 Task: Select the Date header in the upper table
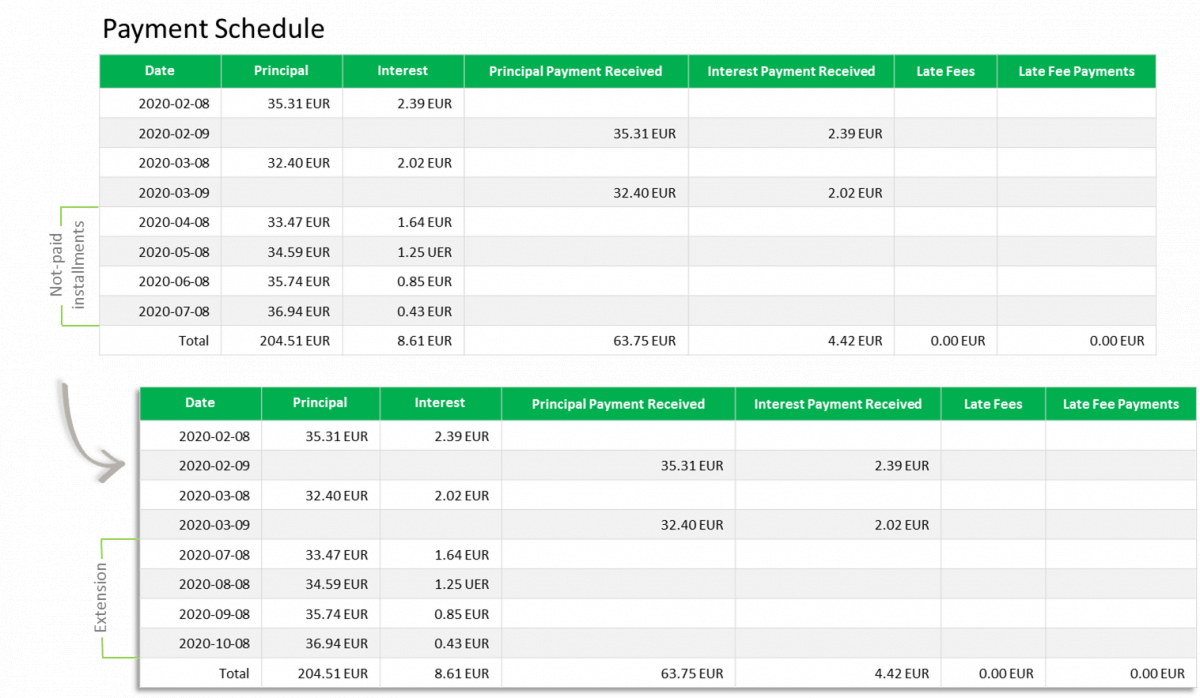[x=160, y=71]
